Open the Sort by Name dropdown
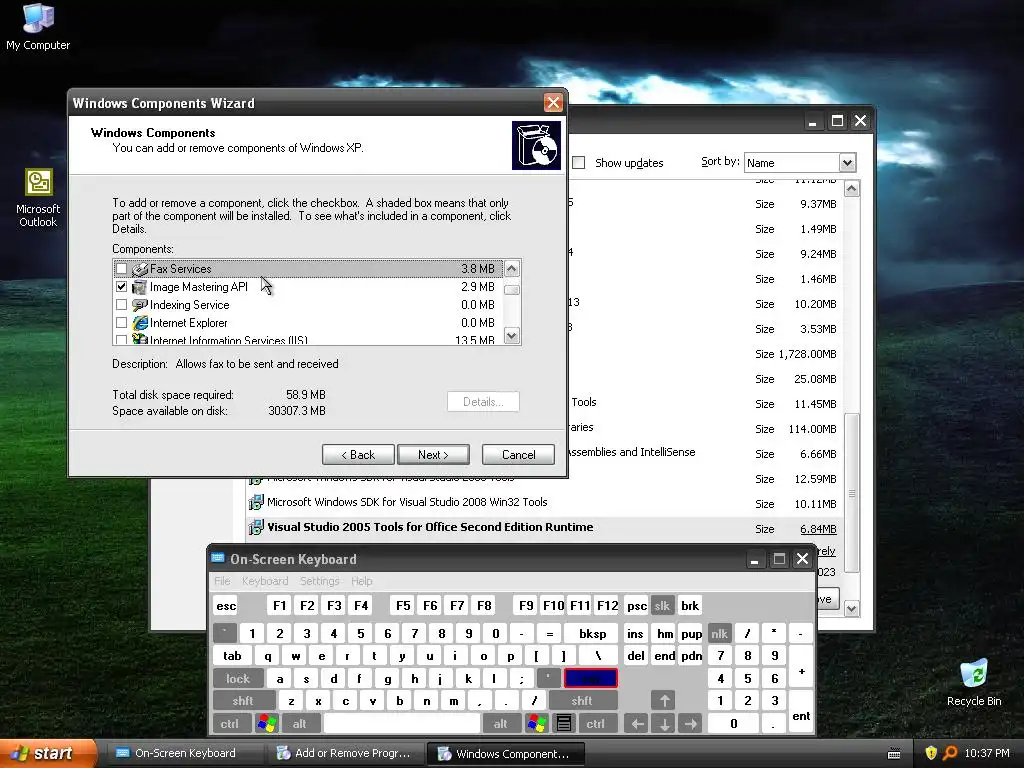Image resolution: width=1024 pixels, height=768 pixels. (x=847, y=163)
